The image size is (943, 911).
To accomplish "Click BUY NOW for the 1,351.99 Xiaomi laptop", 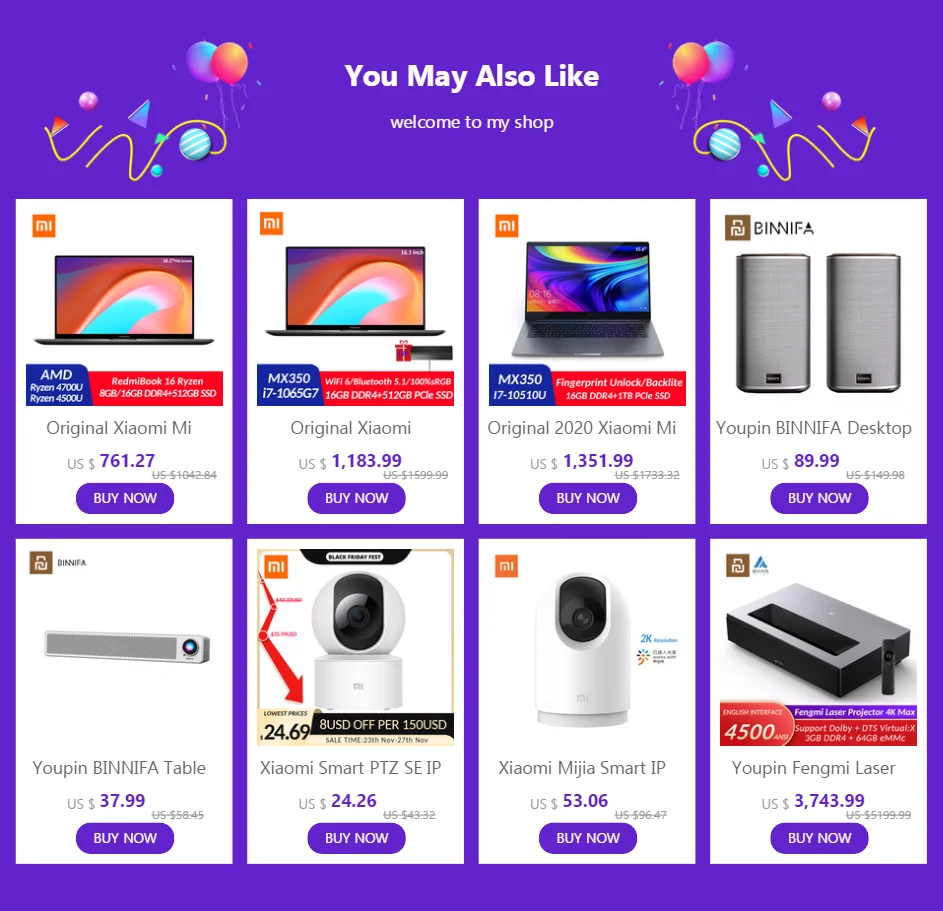I will (588, 498).
